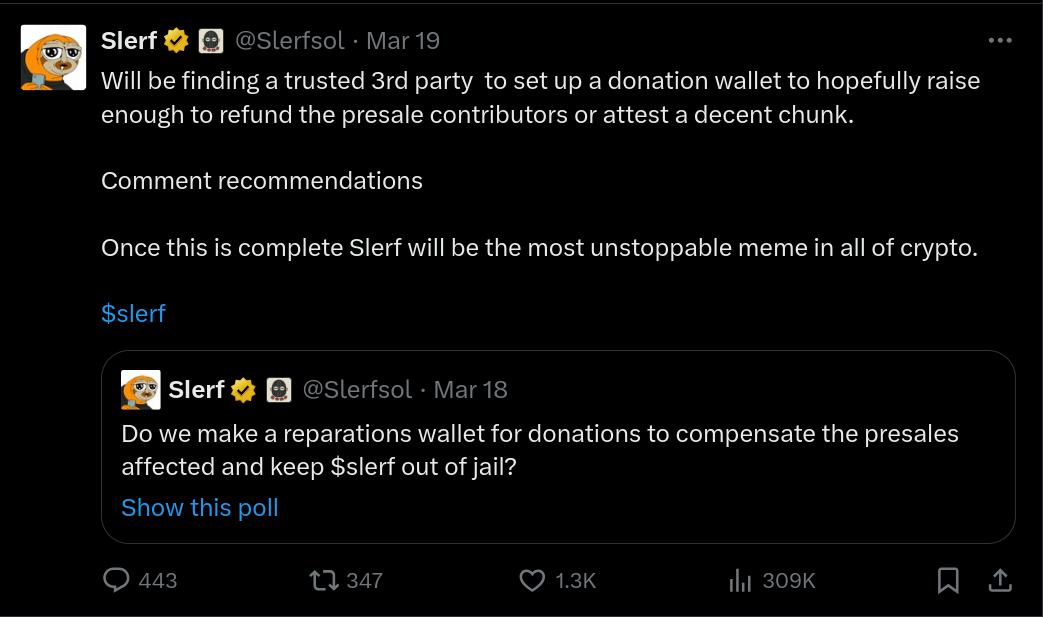This screenshot has height=617, width=1043.
Task: Bookmark this tweet
Action: (x=948, y=580)
